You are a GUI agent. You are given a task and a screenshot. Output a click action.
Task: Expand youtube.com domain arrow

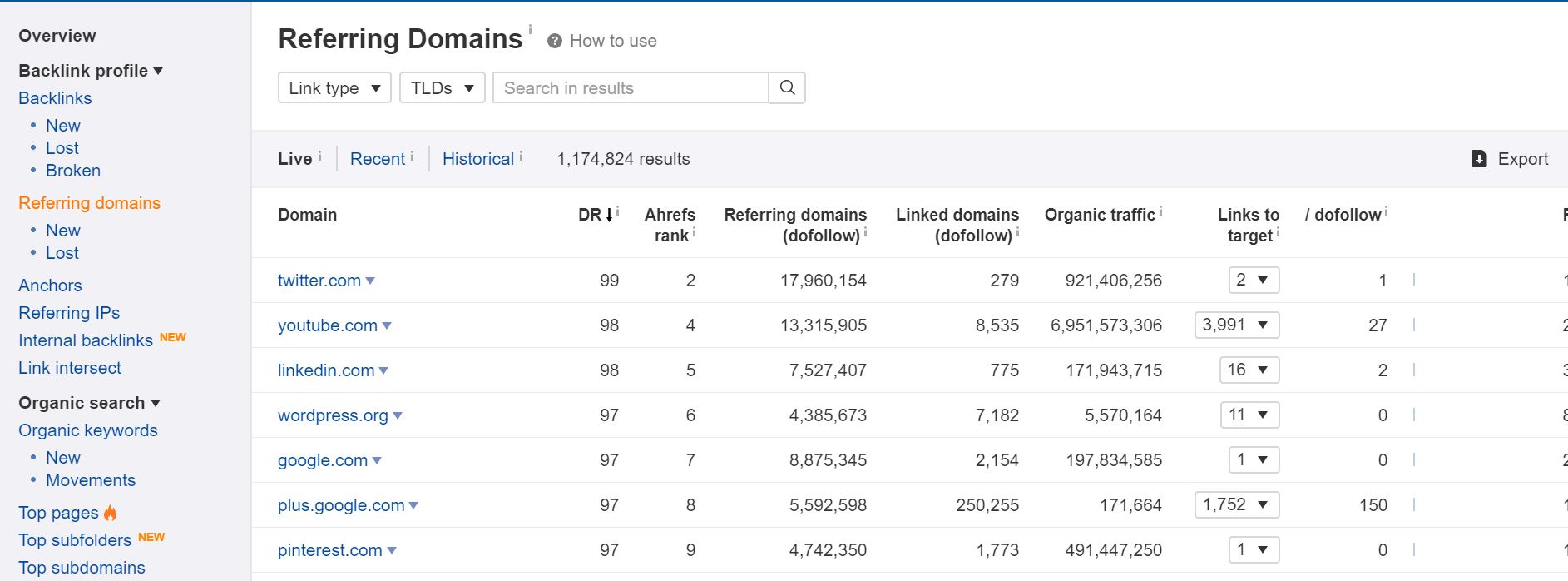click(x=387, y=325)
